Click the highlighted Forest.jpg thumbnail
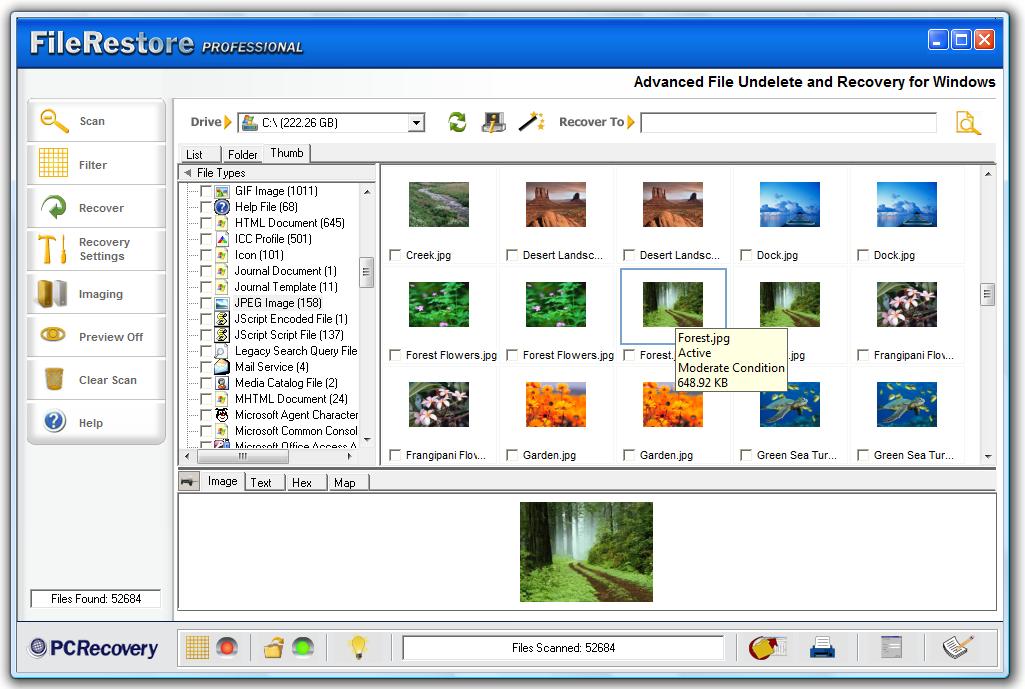Viewport: 1025px width, 689px height. 673,305
